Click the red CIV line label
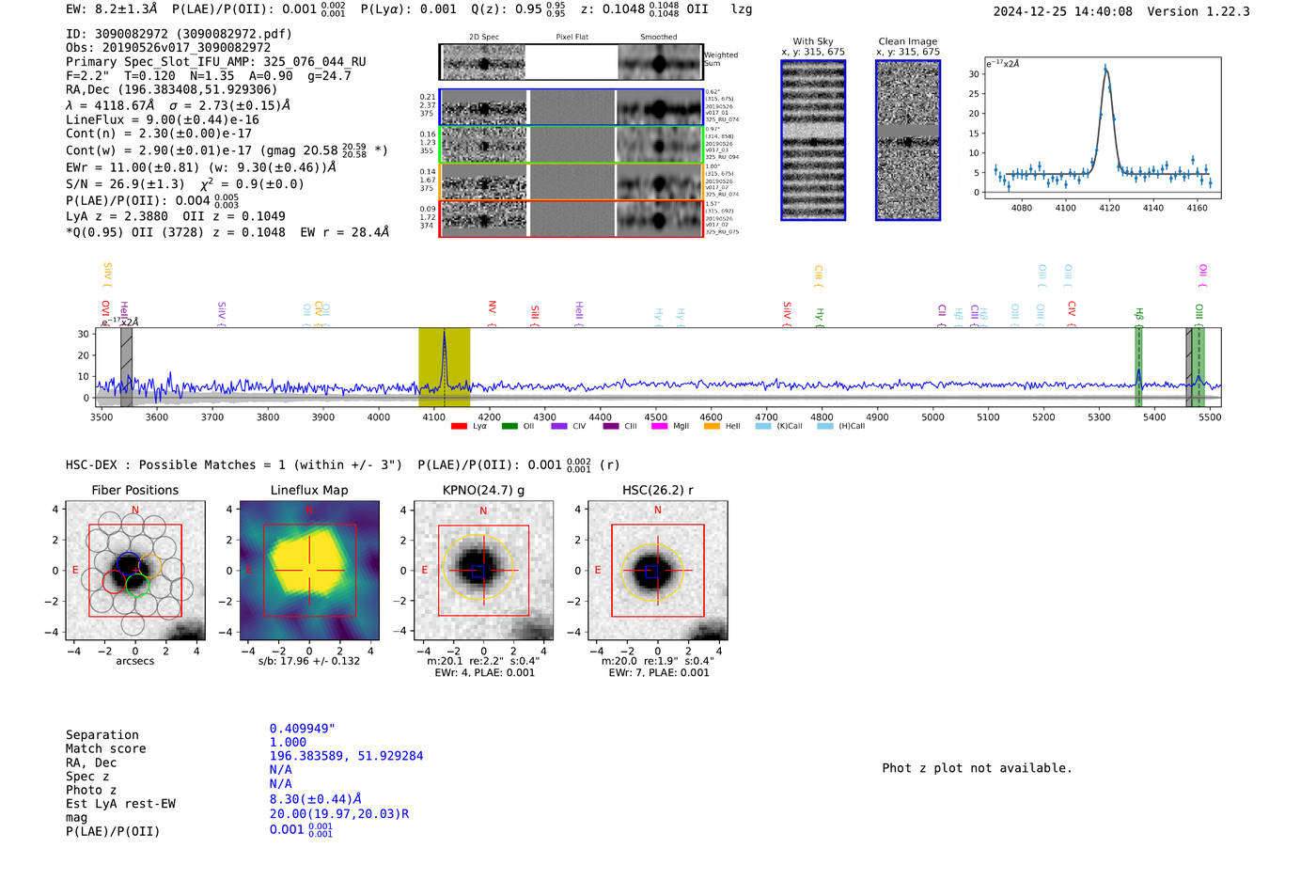Screen dimensions: 1316x896 click(x=1072, y=313)
